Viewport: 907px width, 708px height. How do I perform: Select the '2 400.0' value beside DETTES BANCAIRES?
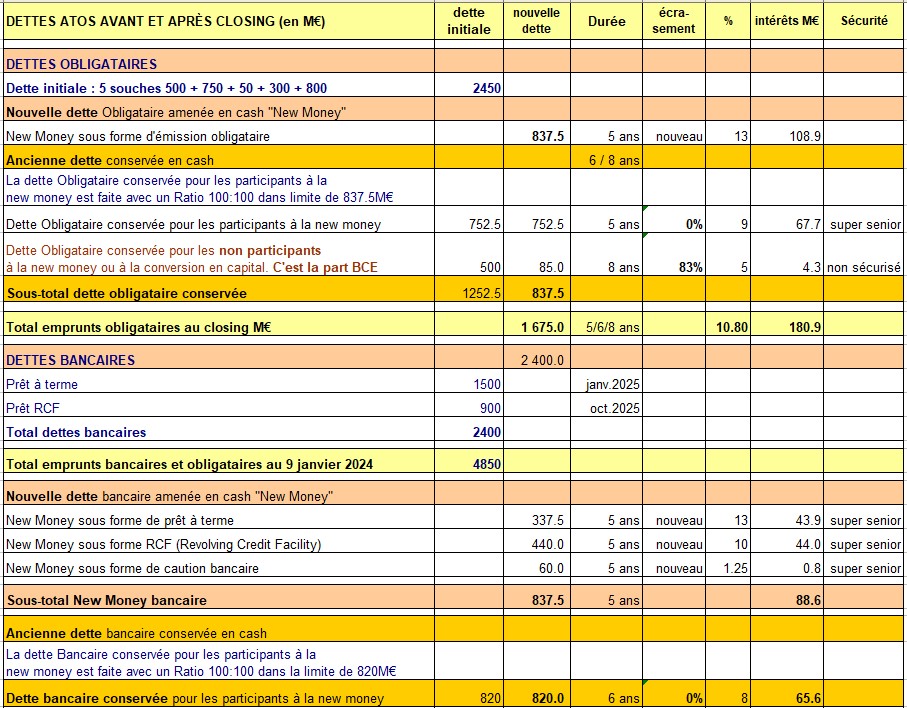click(542, 360)
